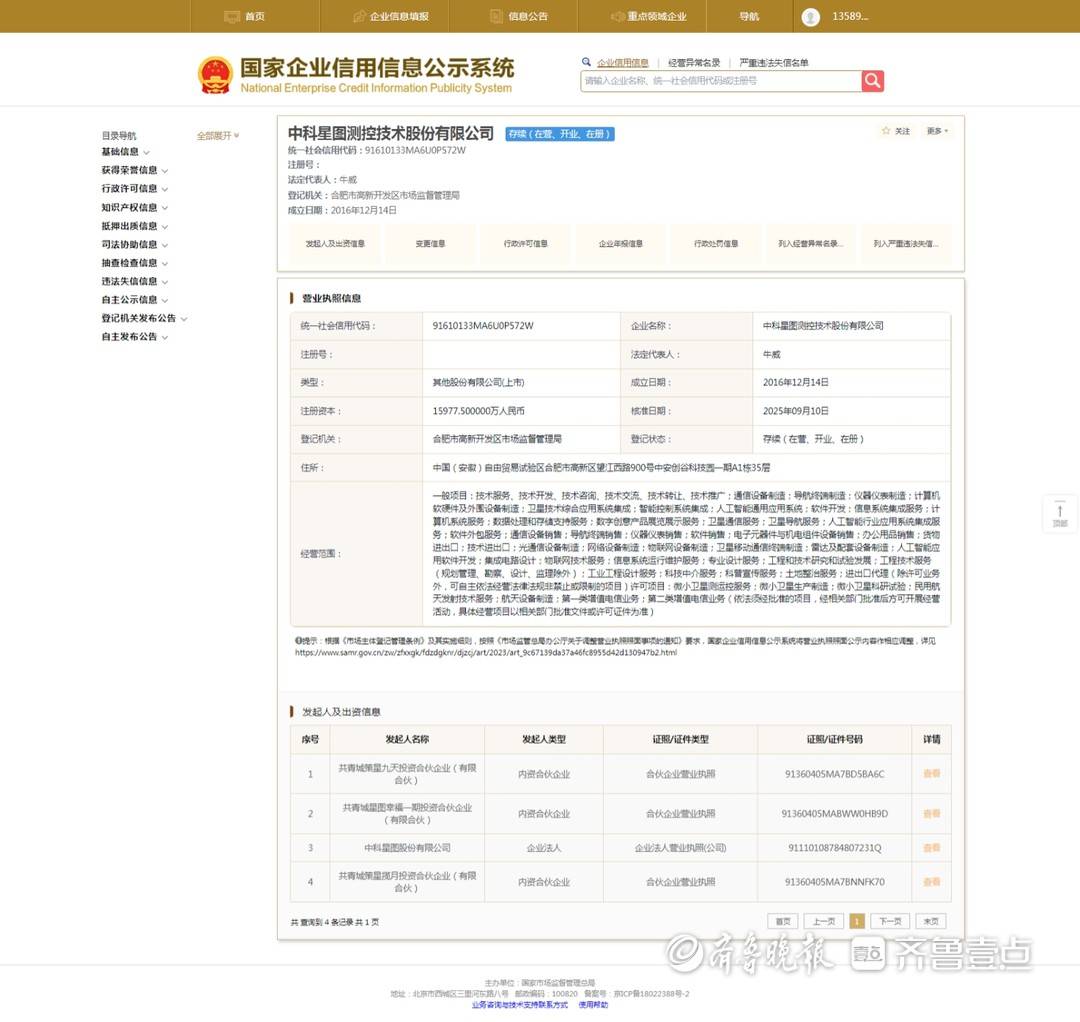The image size is (1080, 1022).
Task: Expand 行政许可信息 in sidebar
Action: (134, 189)
